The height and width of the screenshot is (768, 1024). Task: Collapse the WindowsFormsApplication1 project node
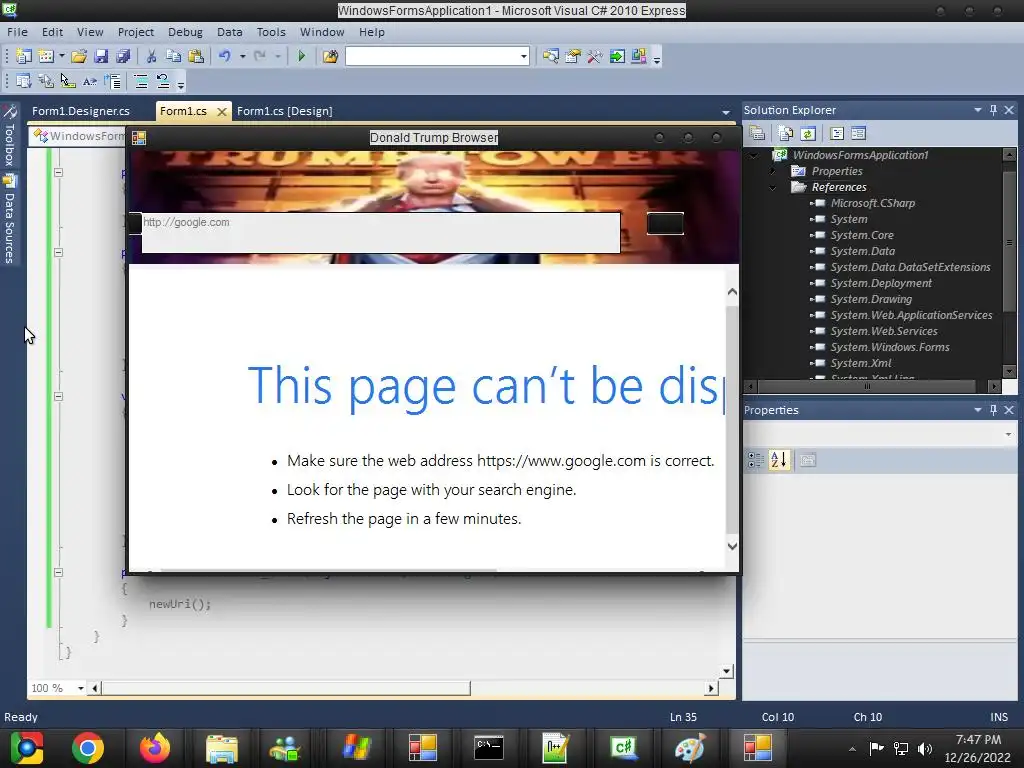(x=754, y=155)
